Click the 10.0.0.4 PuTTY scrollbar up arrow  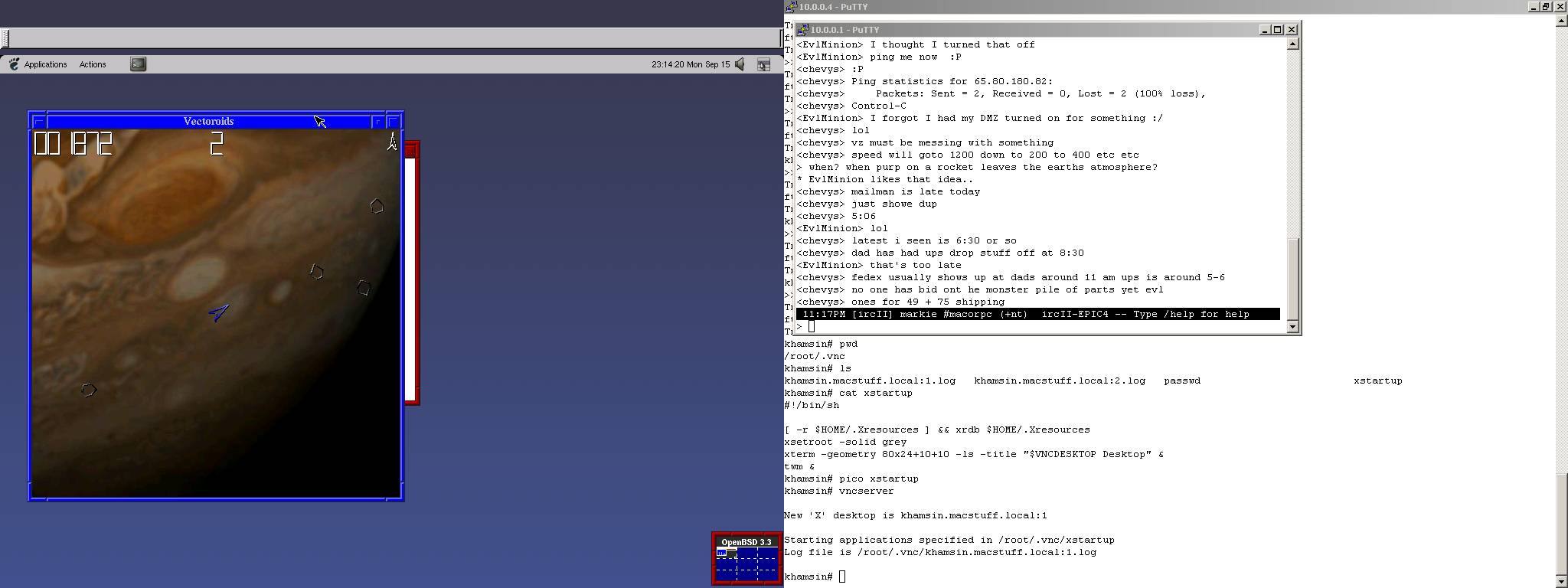[1562, 21]
